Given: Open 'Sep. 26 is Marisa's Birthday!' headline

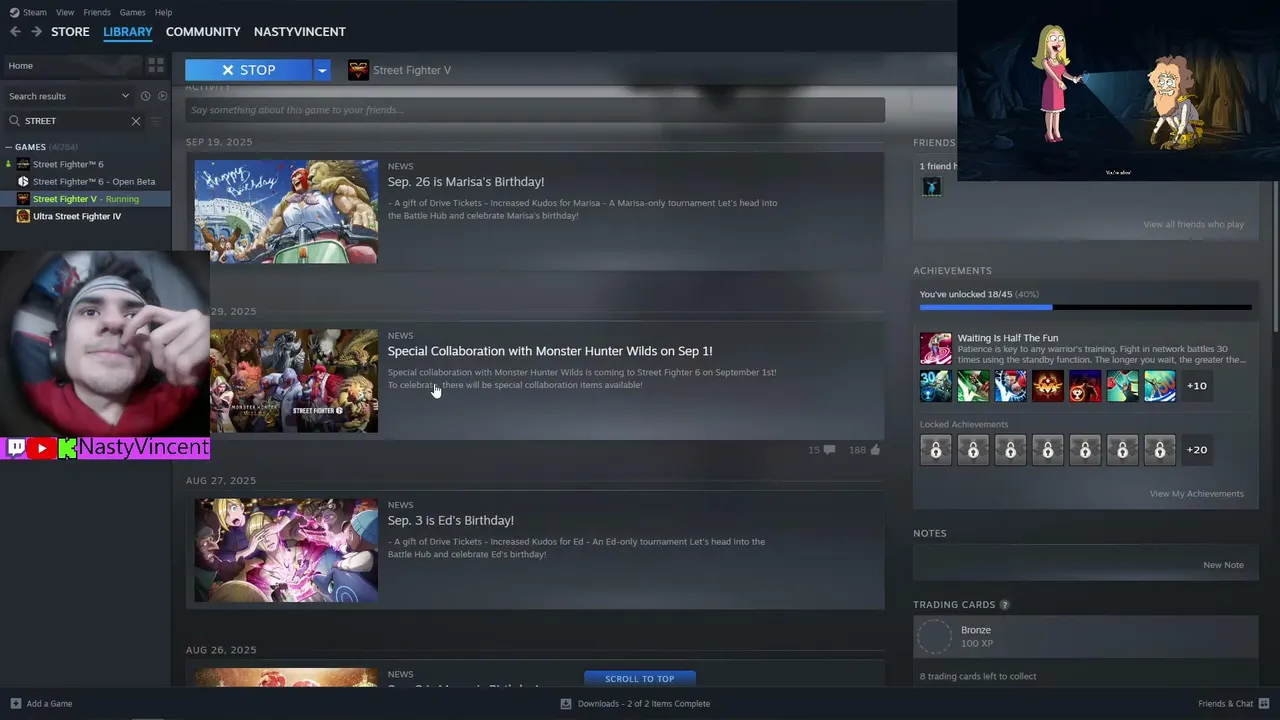Looking at the screenshot, I should (466, 182).
